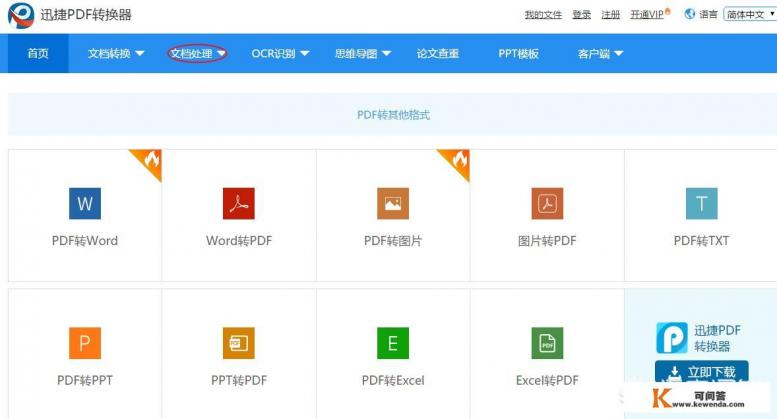Click the 注册 link
This screenshot has width=777, height=419.
click(x=610, y=15)
